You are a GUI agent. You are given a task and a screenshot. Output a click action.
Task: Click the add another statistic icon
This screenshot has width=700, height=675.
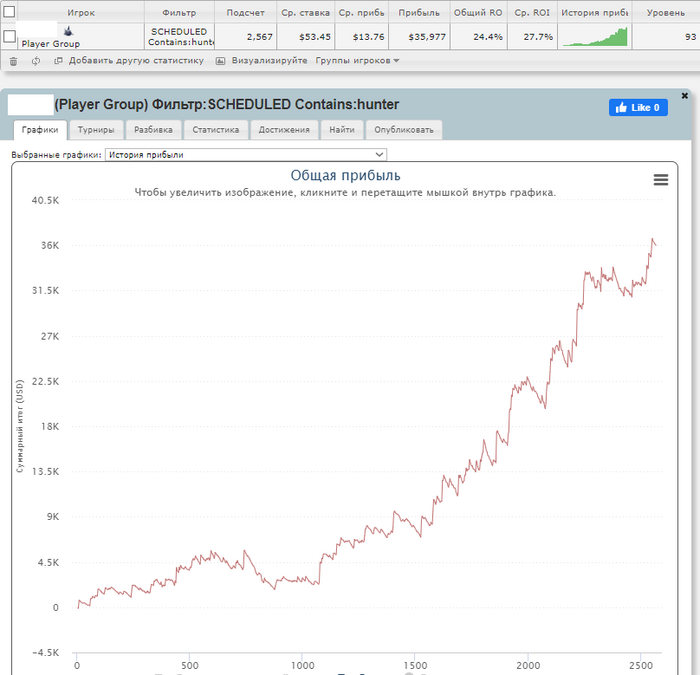(x=58, y=61)
